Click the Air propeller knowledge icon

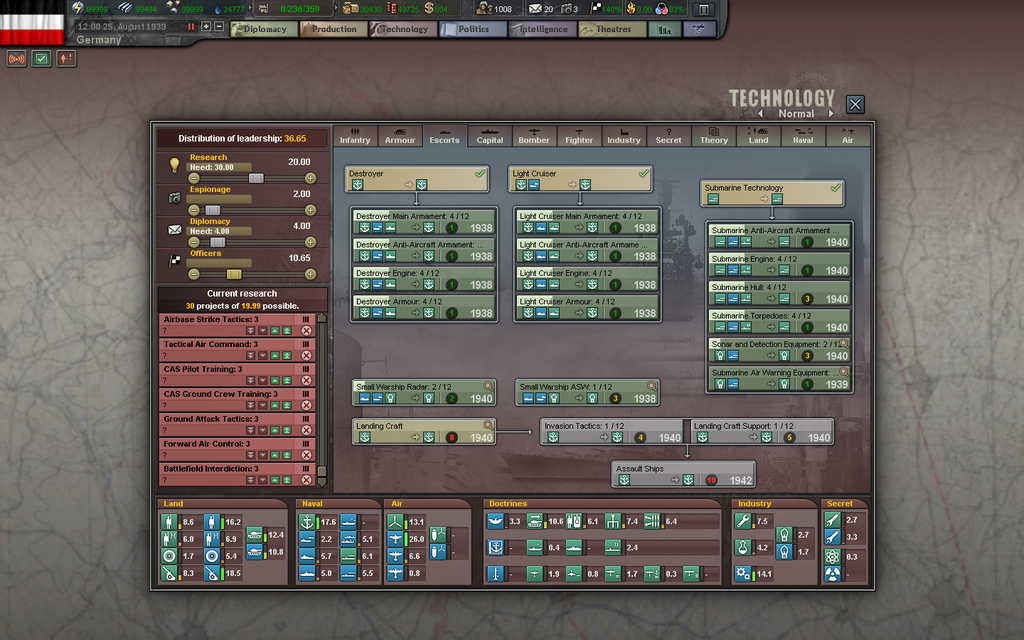coord(396,522)
